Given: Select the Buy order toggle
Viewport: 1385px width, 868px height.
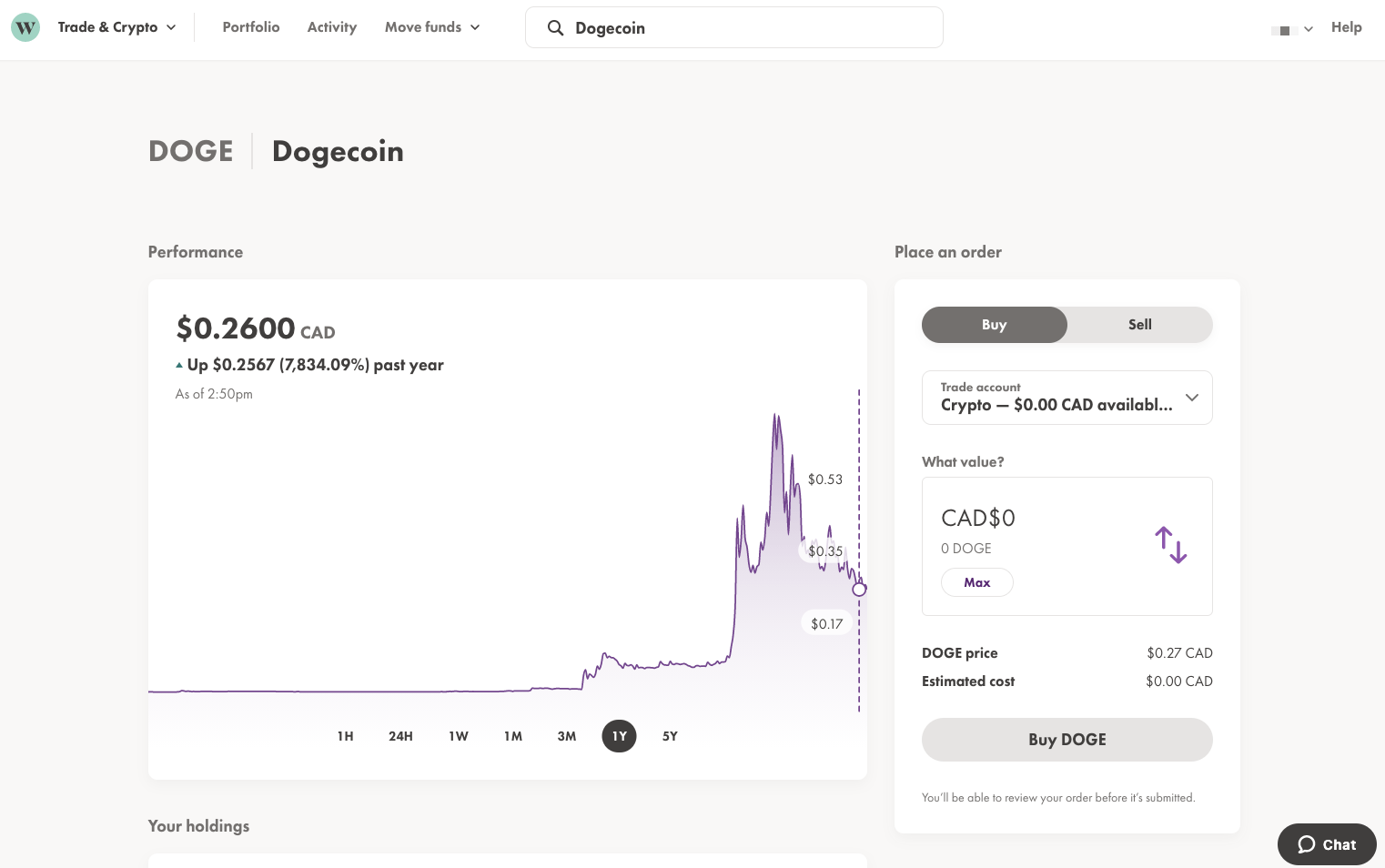Looking at the screenshot, I should 995,325.
